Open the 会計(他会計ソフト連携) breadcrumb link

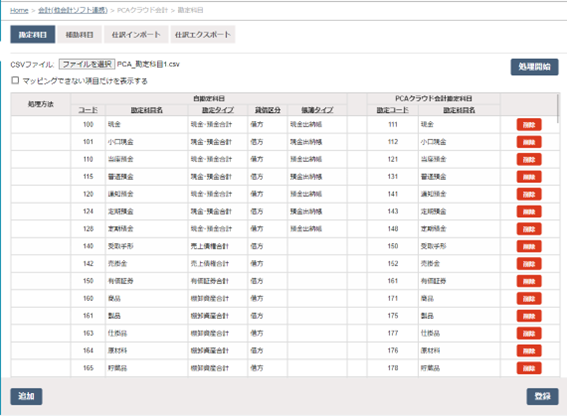[73, 10]
